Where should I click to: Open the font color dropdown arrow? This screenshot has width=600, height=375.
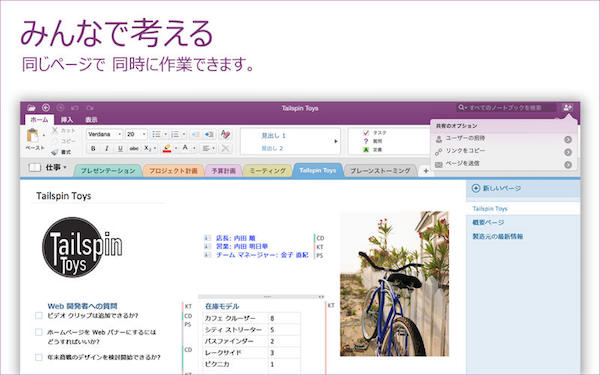[x=194, y=148]
